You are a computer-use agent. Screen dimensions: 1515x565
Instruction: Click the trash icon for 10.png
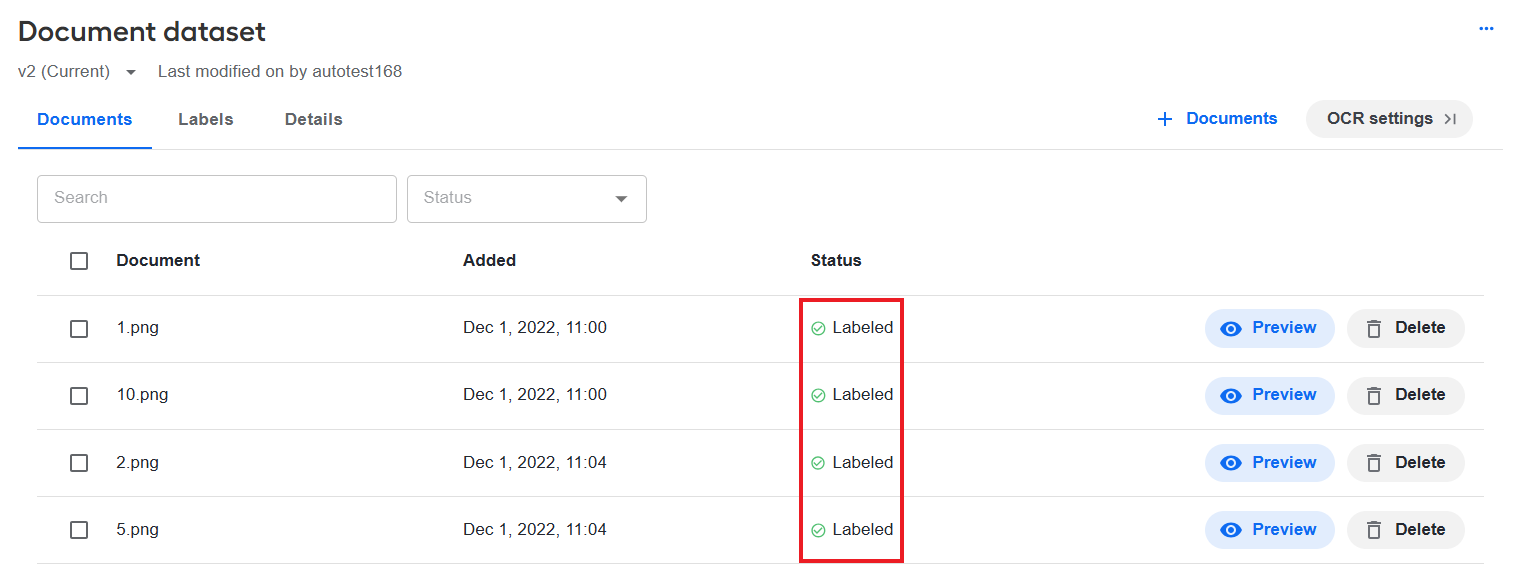pos(1374,396)
